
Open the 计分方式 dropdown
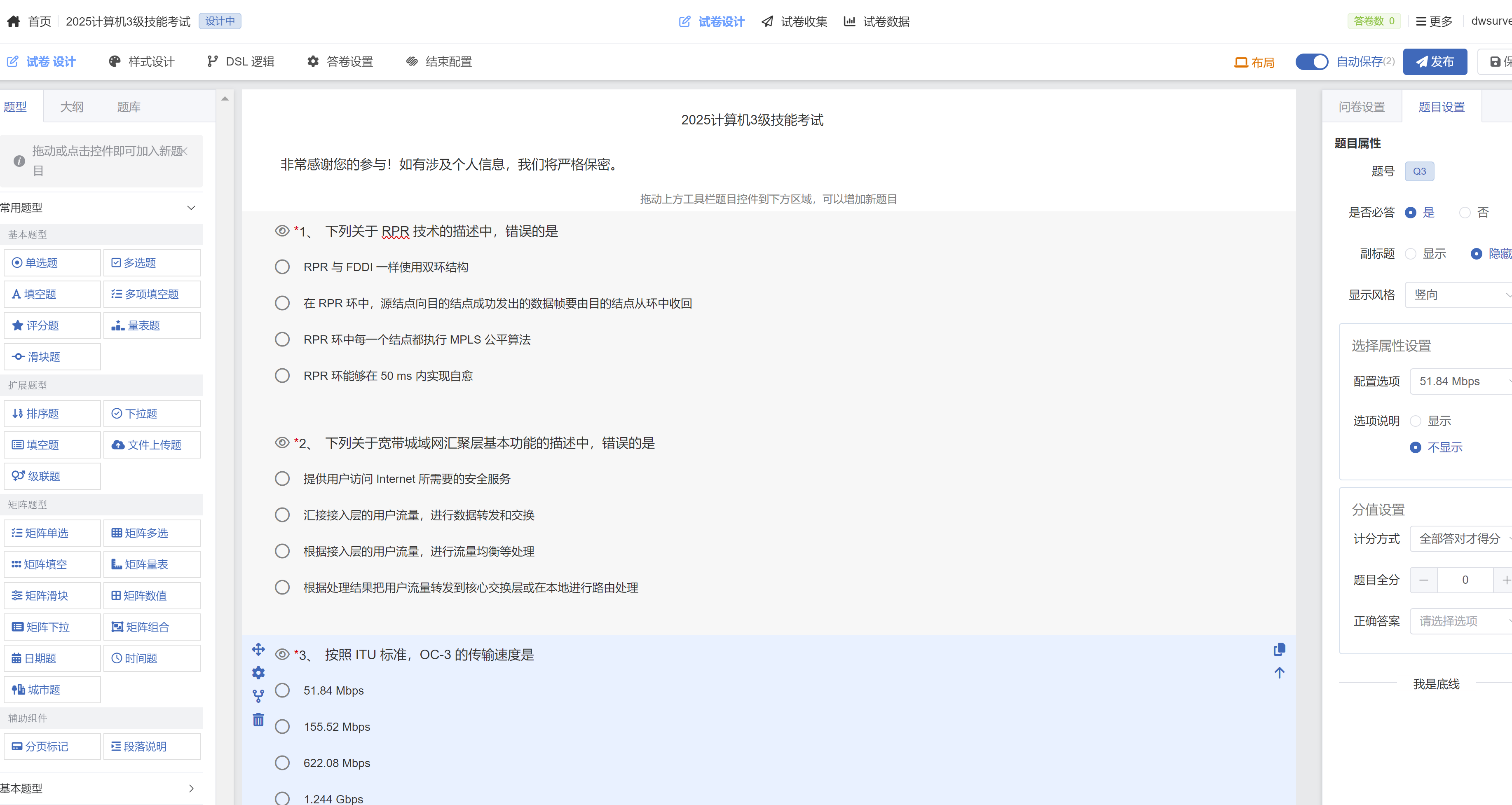coord(1462,538)
